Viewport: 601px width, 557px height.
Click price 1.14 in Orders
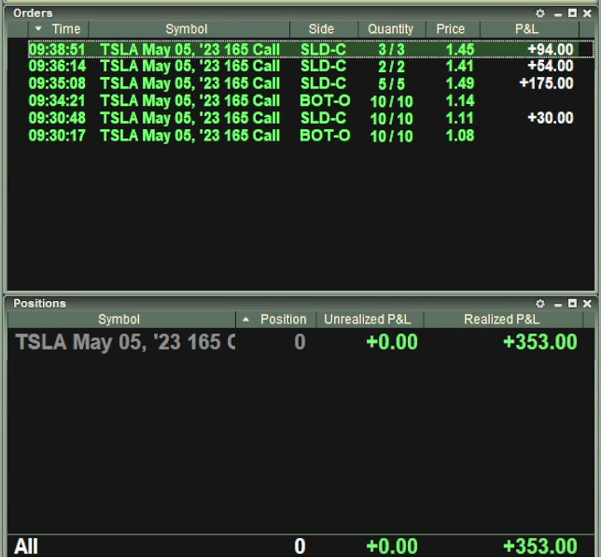click(x=460, y=101)
